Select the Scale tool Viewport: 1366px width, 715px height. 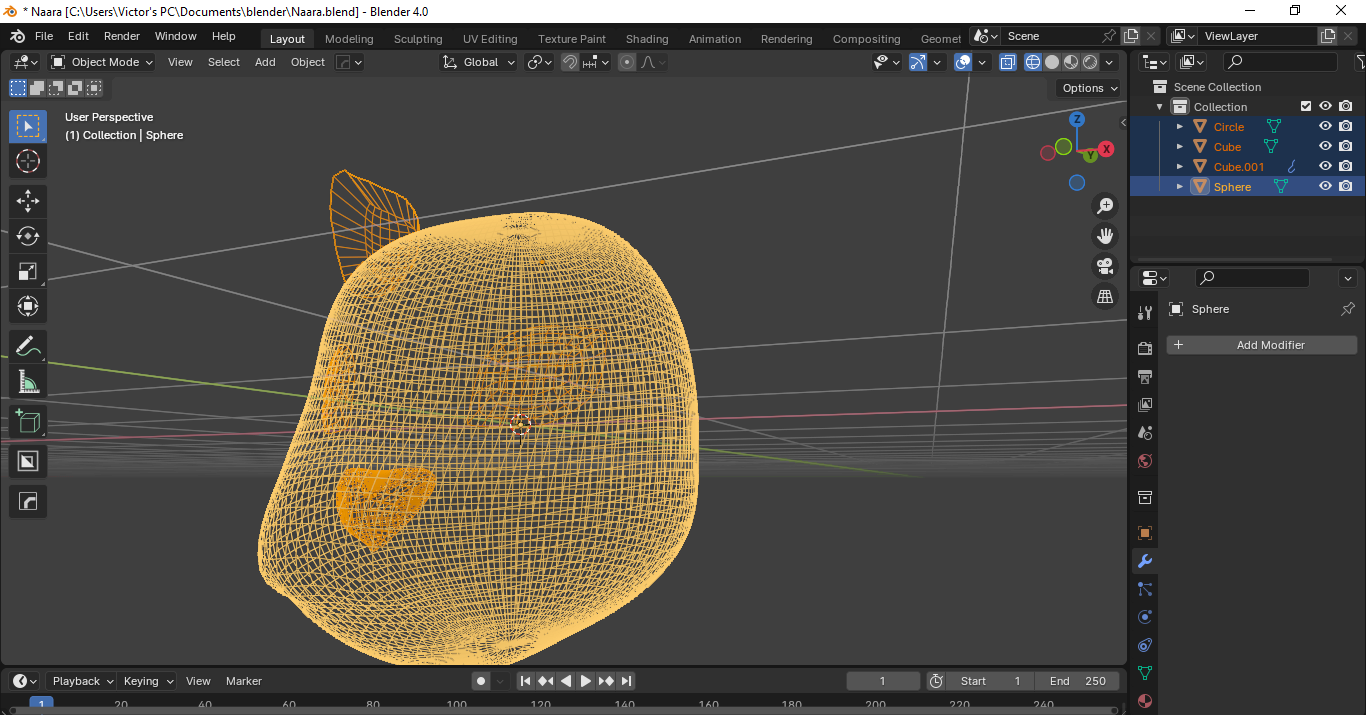[28, 271]
